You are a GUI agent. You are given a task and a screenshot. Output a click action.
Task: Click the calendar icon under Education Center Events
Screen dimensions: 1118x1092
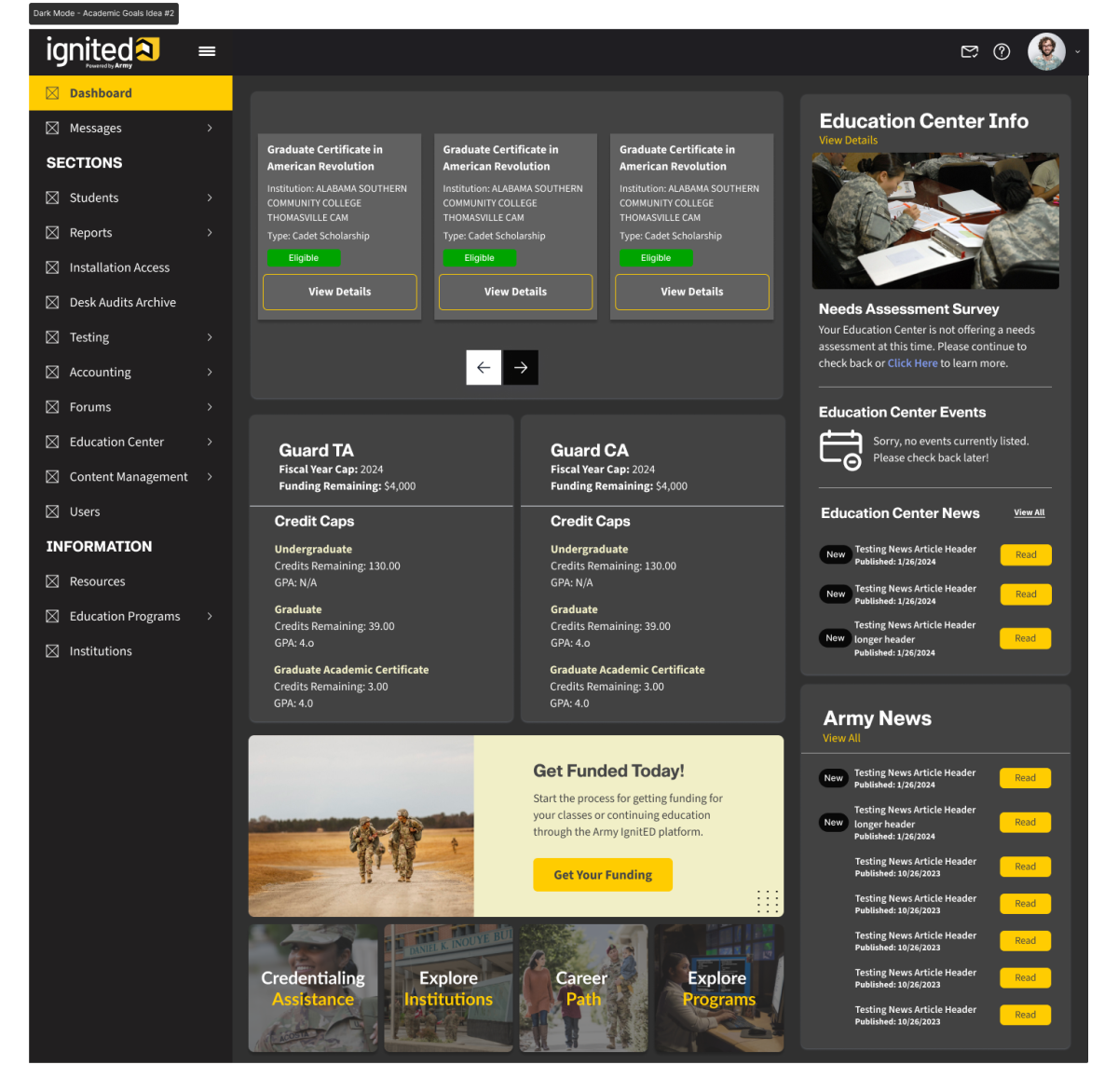(840, 449)
